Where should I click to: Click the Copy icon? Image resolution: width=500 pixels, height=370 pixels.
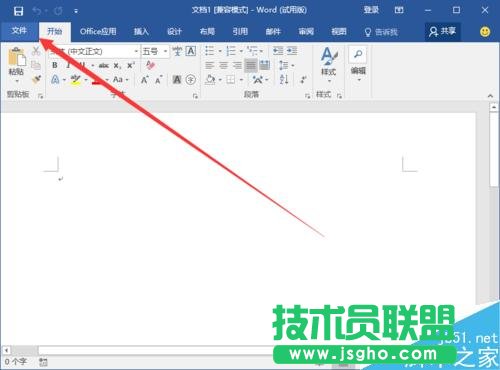pos(36,65)
